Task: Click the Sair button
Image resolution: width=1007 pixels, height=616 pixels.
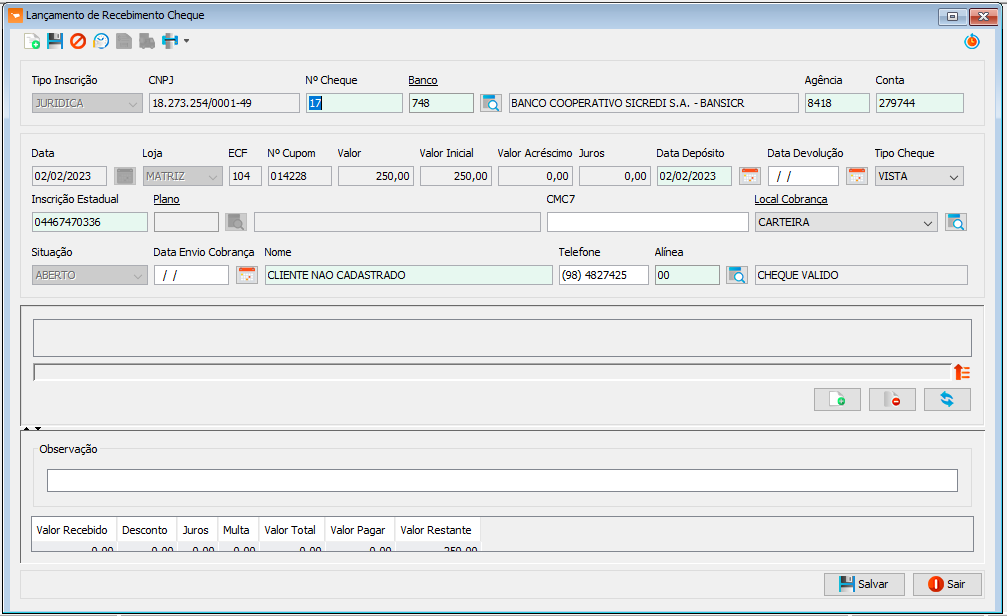Action: click(947, 584)
